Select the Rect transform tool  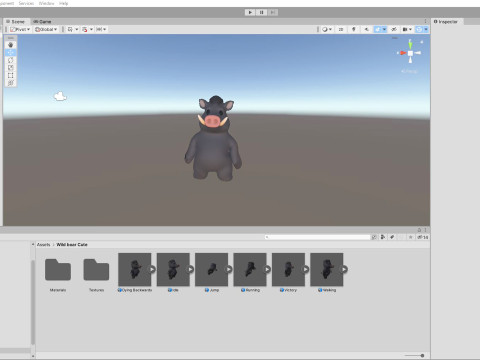pyautogui.click(x=11, y=75)
